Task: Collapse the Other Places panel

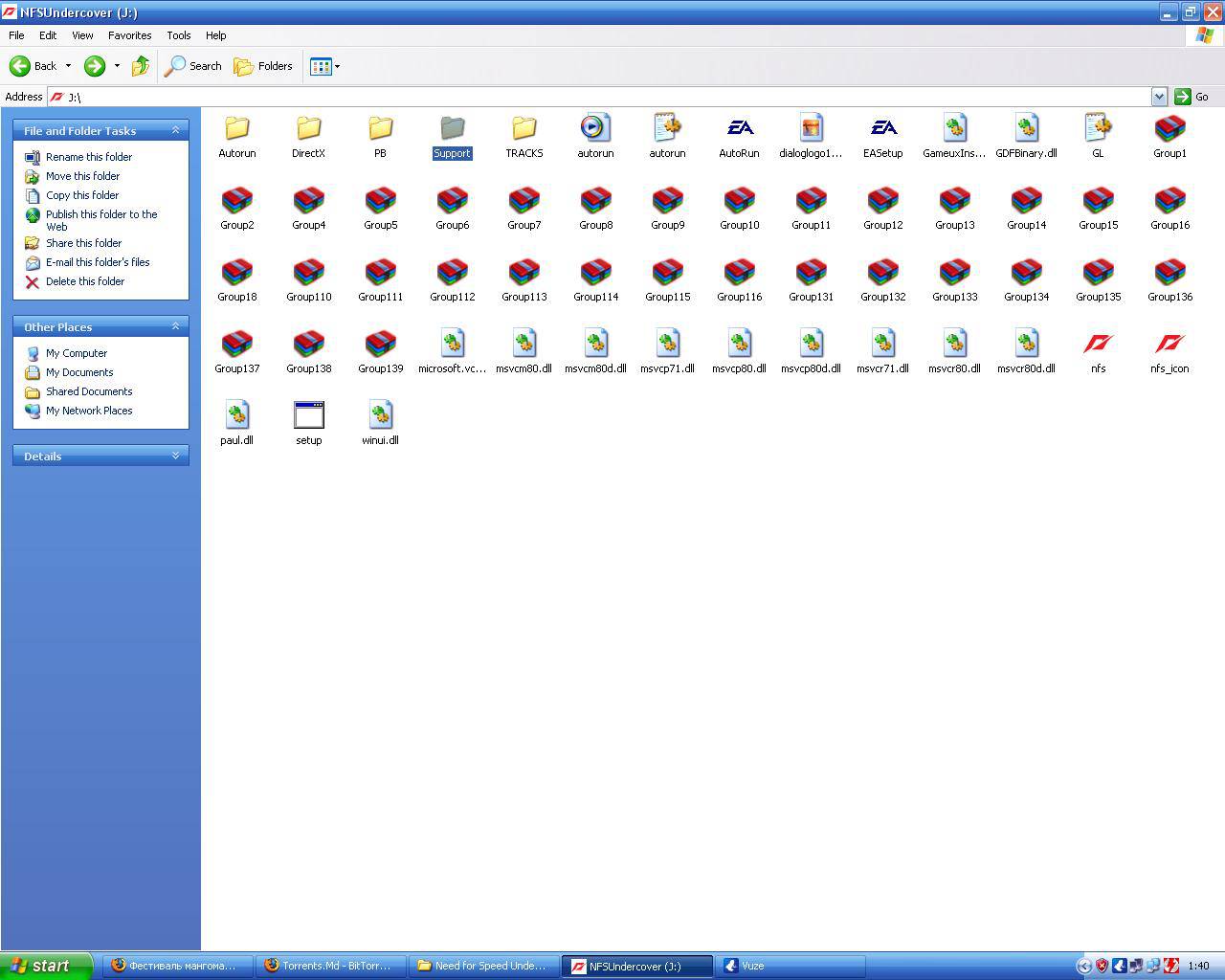Action: click(x=175, y=326)
